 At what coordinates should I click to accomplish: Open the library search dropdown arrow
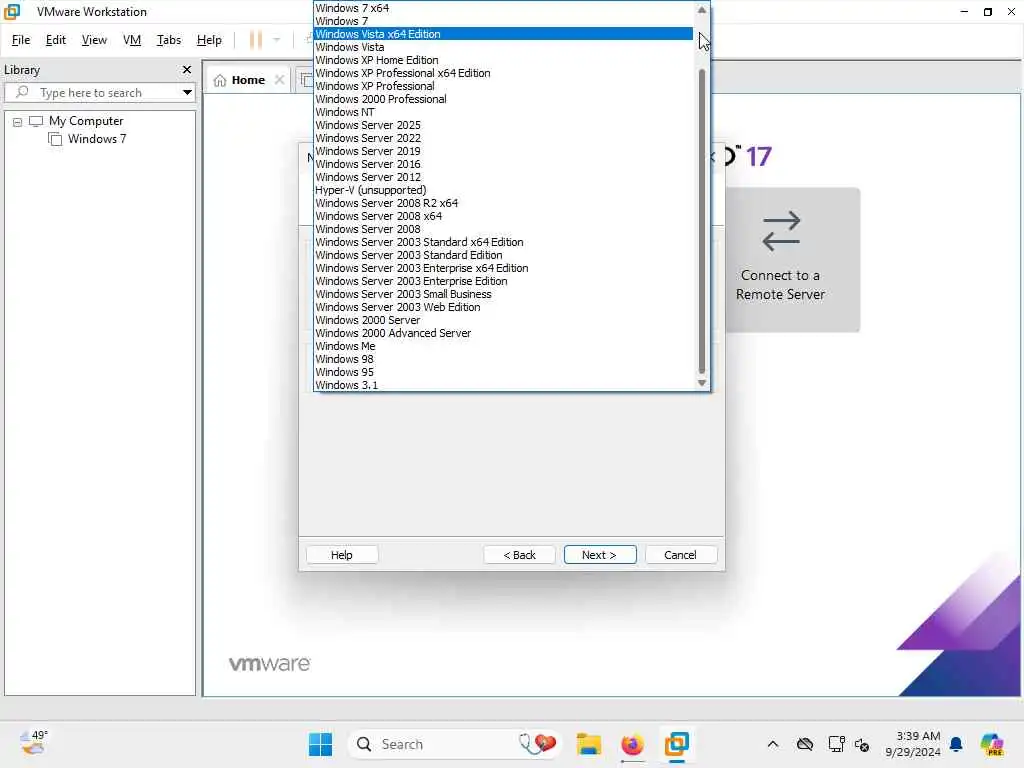[187, 92]
